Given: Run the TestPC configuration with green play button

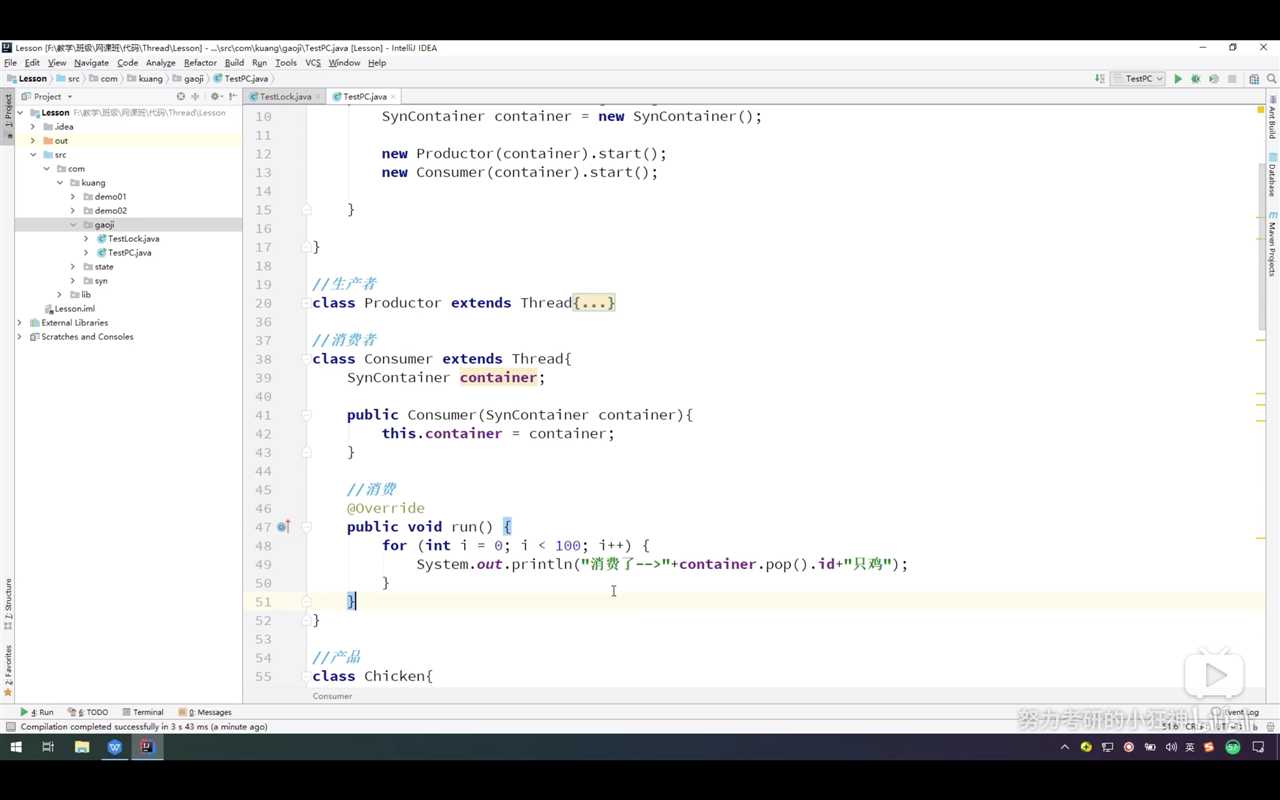Looking at the screenshot, I should (x=1178, y=79).
